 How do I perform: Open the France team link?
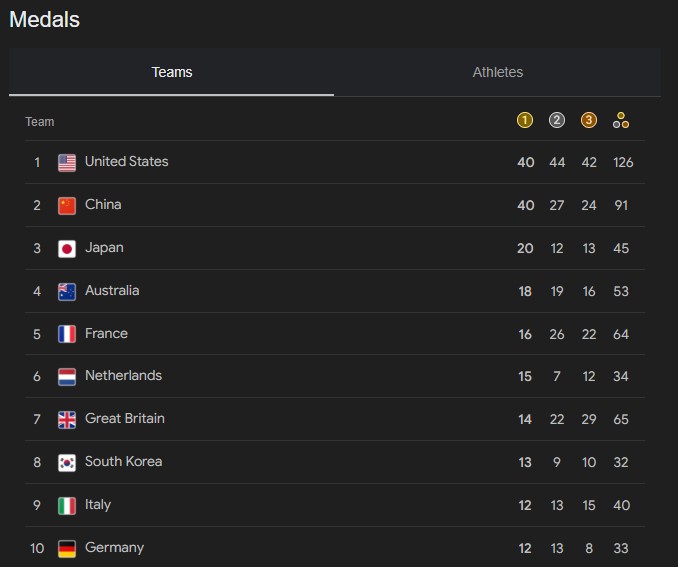click(x=106, y=333)
